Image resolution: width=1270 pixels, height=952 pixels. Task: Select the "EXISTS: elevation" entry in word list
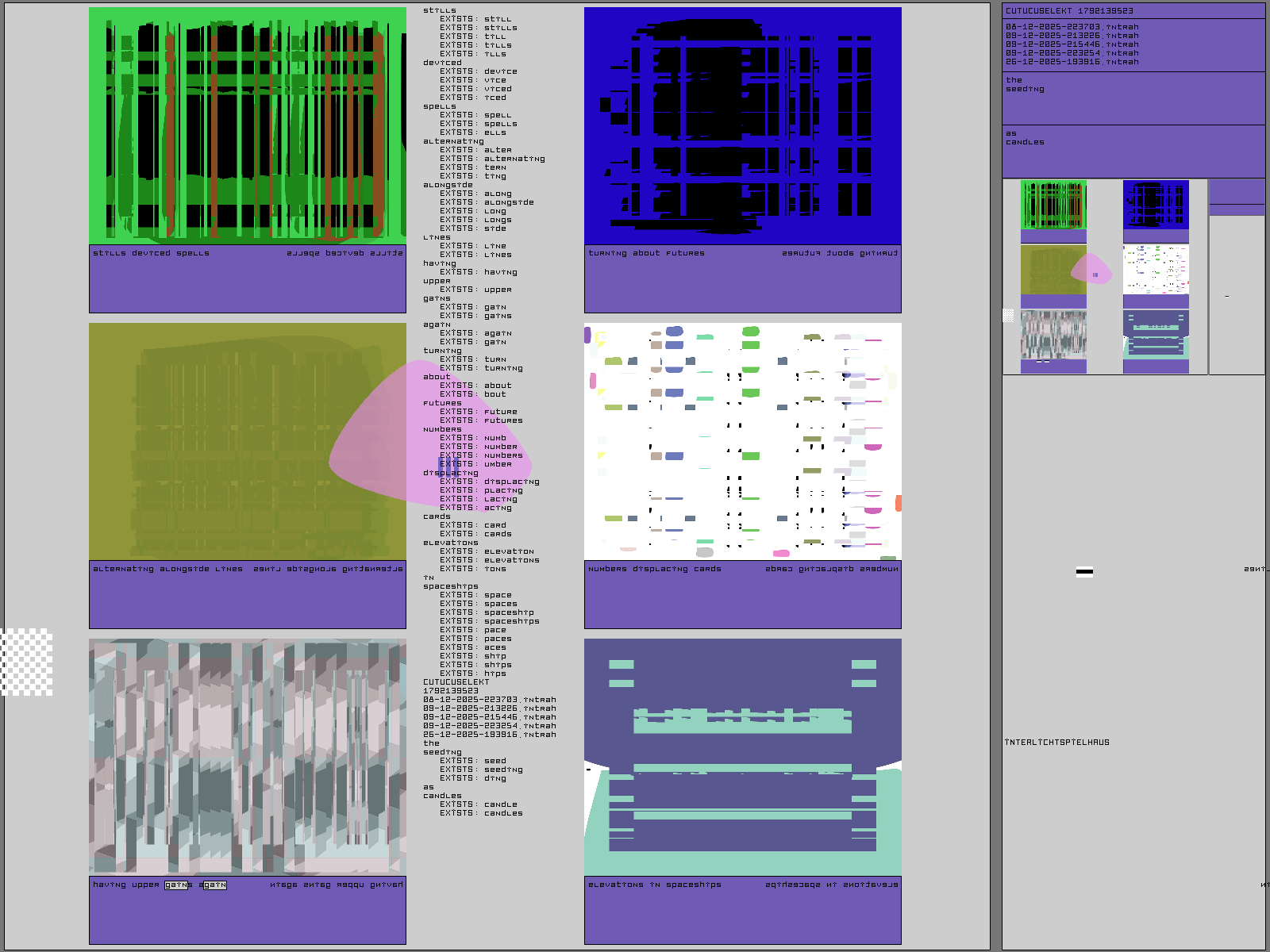(x=487, y=551)
